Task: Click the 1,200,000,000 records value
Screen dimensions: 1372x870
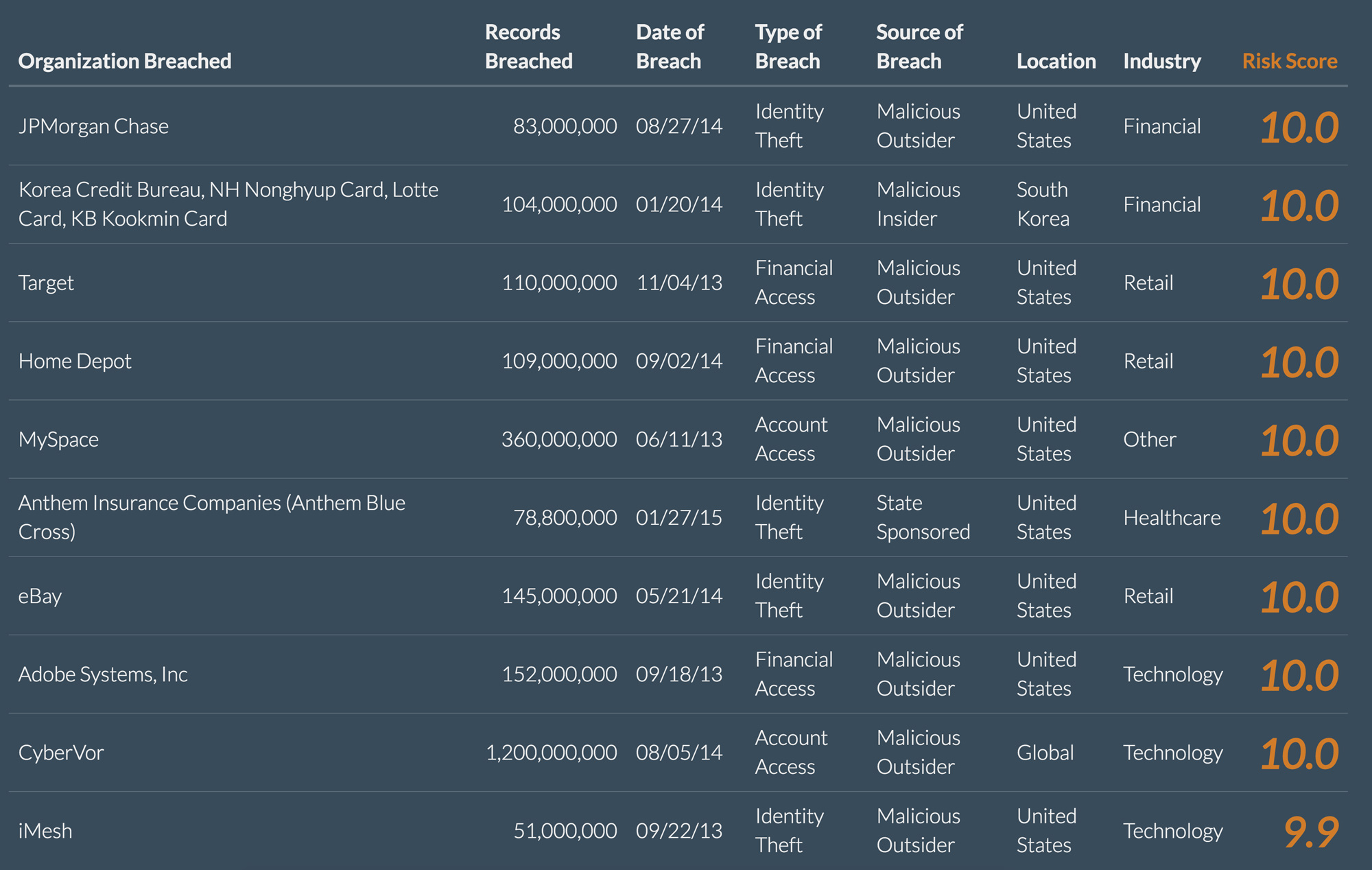Action: pos(552,753)
